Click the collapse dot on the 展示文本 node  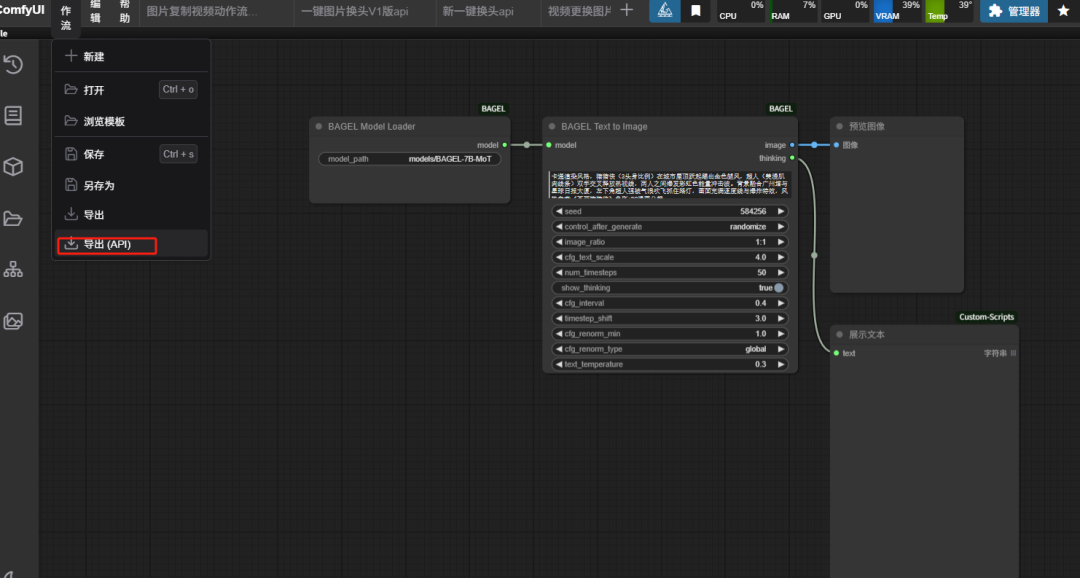pyautogui.click(x=840, y=335)
